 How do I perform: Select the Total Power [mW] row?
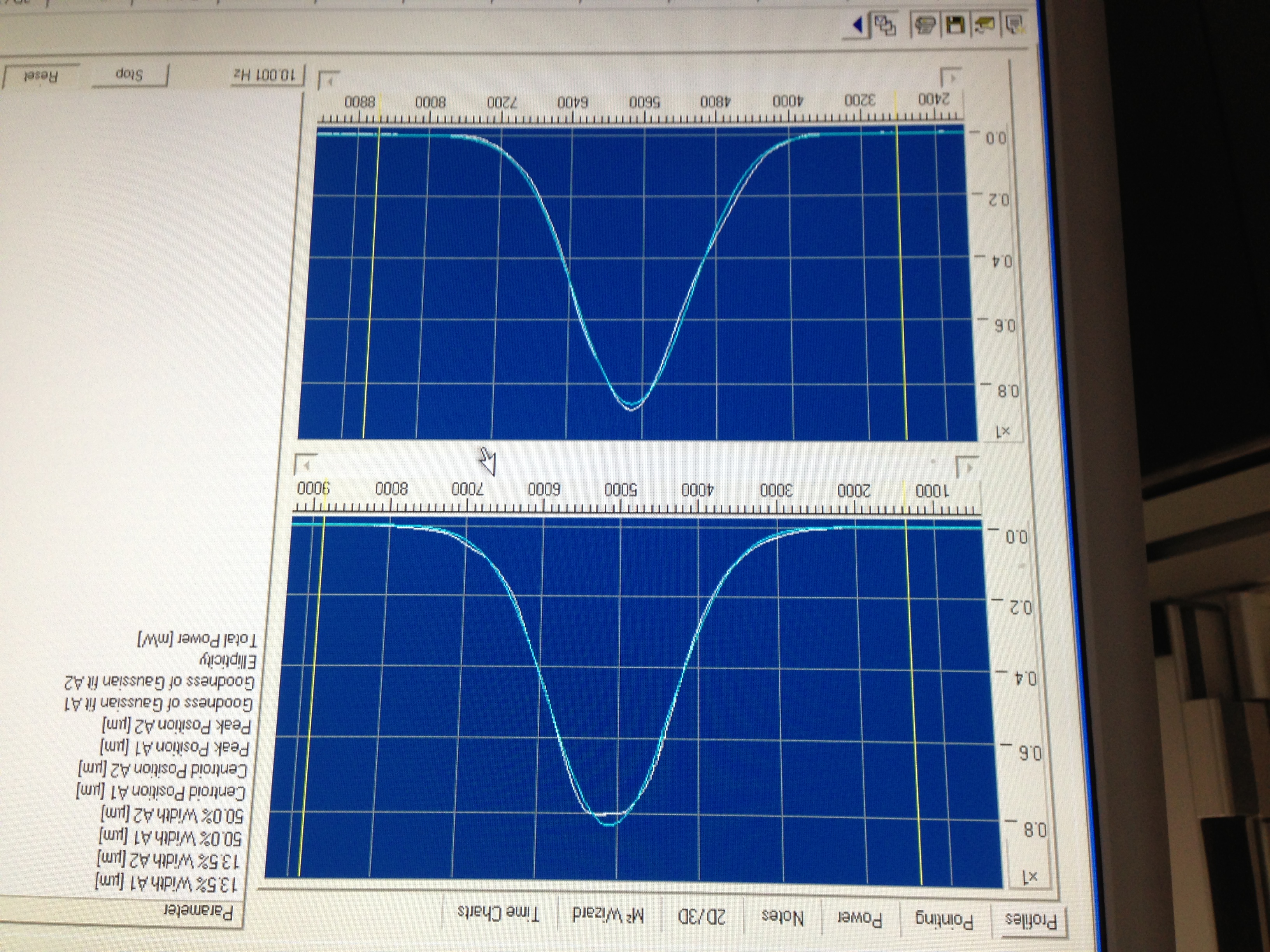click(198, 639)
